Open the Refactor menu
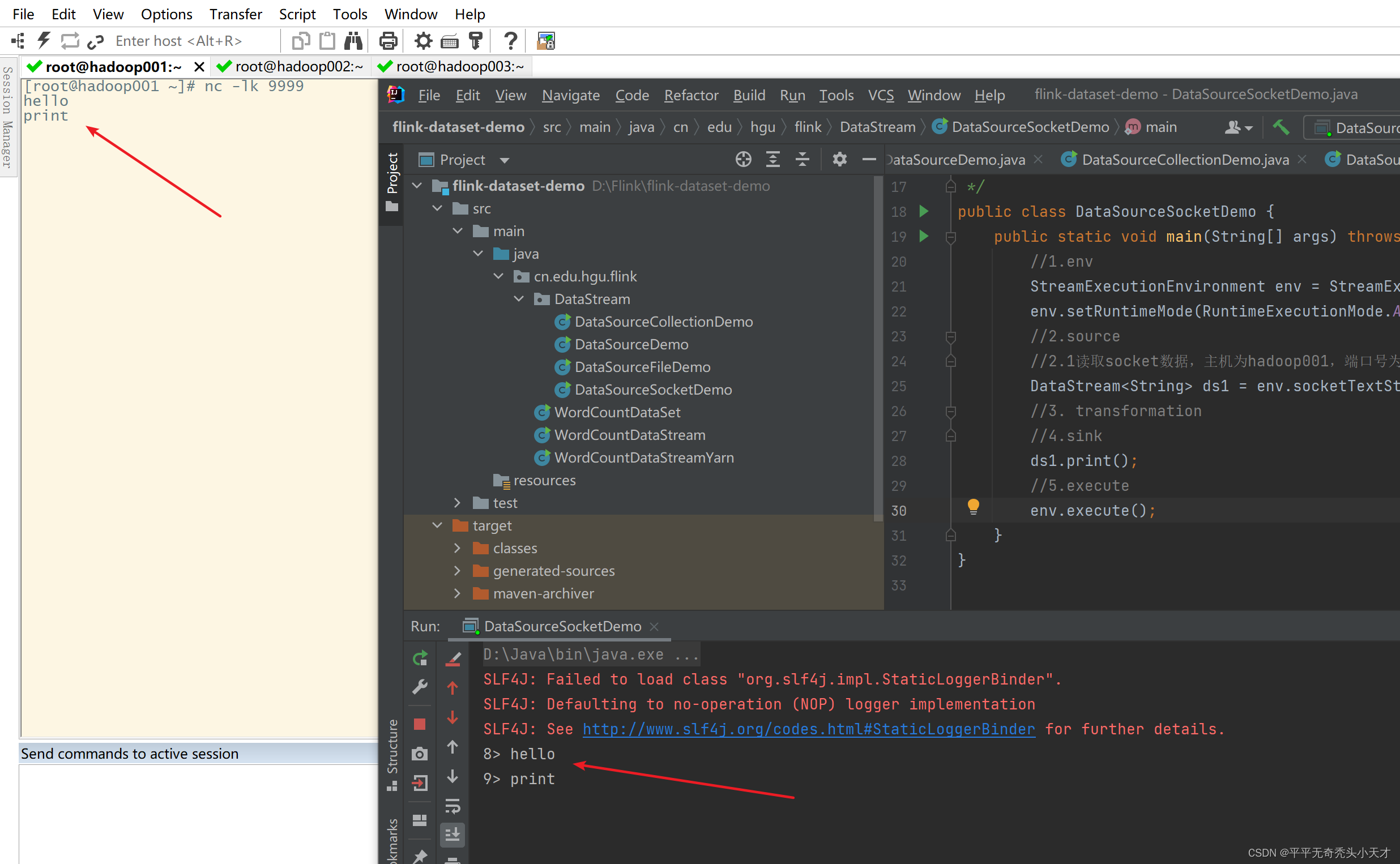The width and height of the screenshot is (1400, 864). (x=691, y=95)
